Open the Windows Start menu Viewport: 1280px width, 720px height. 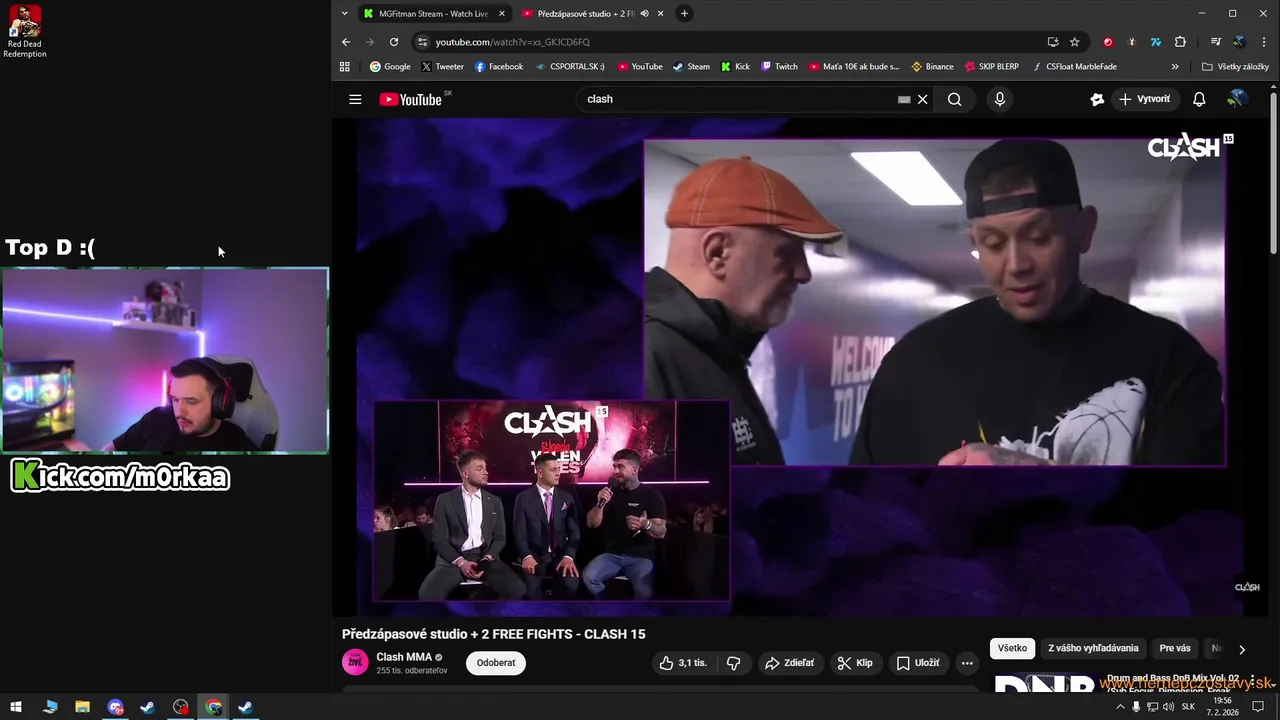tap(16, 707)
